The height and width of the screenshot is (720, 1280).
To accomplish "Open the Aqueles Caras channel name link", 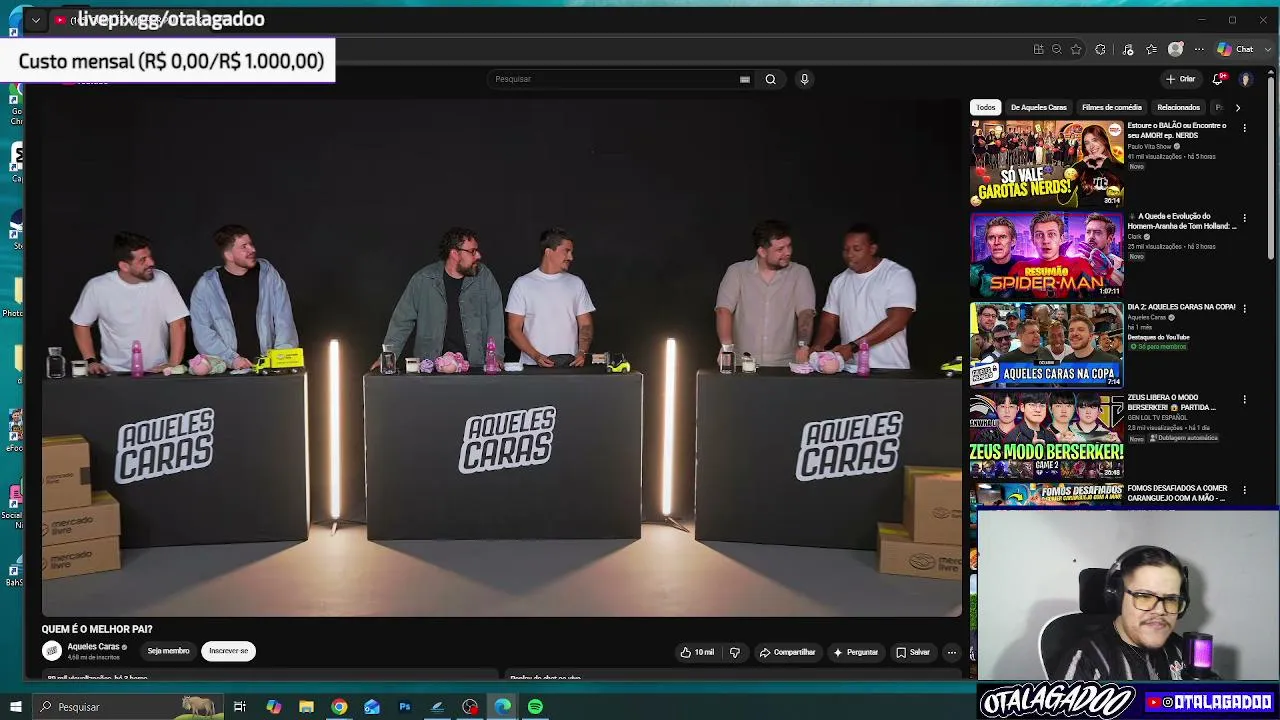I will (93, 647).
